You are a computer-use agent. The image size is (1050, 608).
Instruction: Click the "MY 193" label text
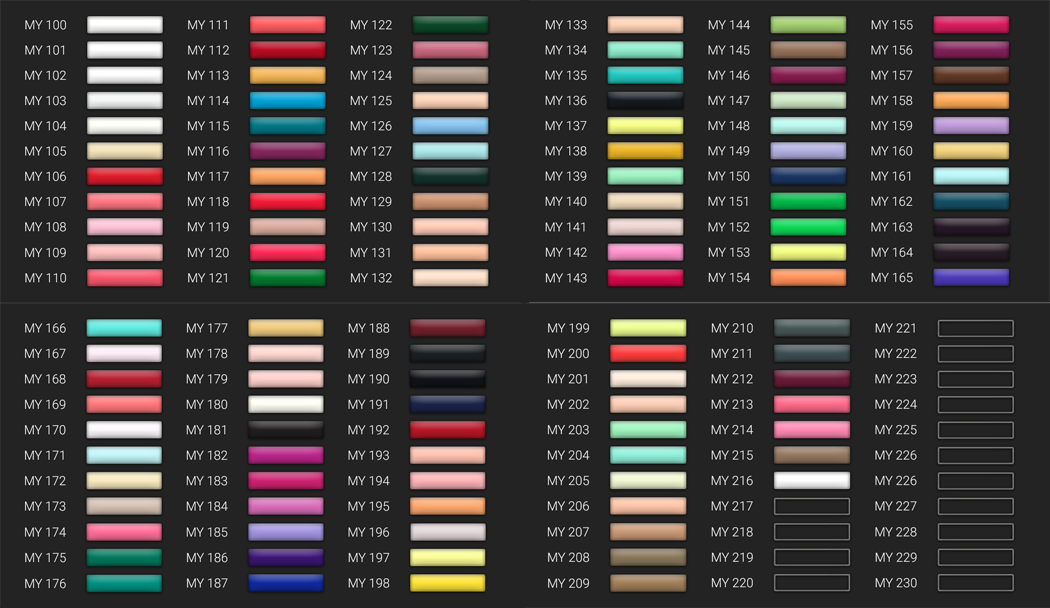click(368, 455)
